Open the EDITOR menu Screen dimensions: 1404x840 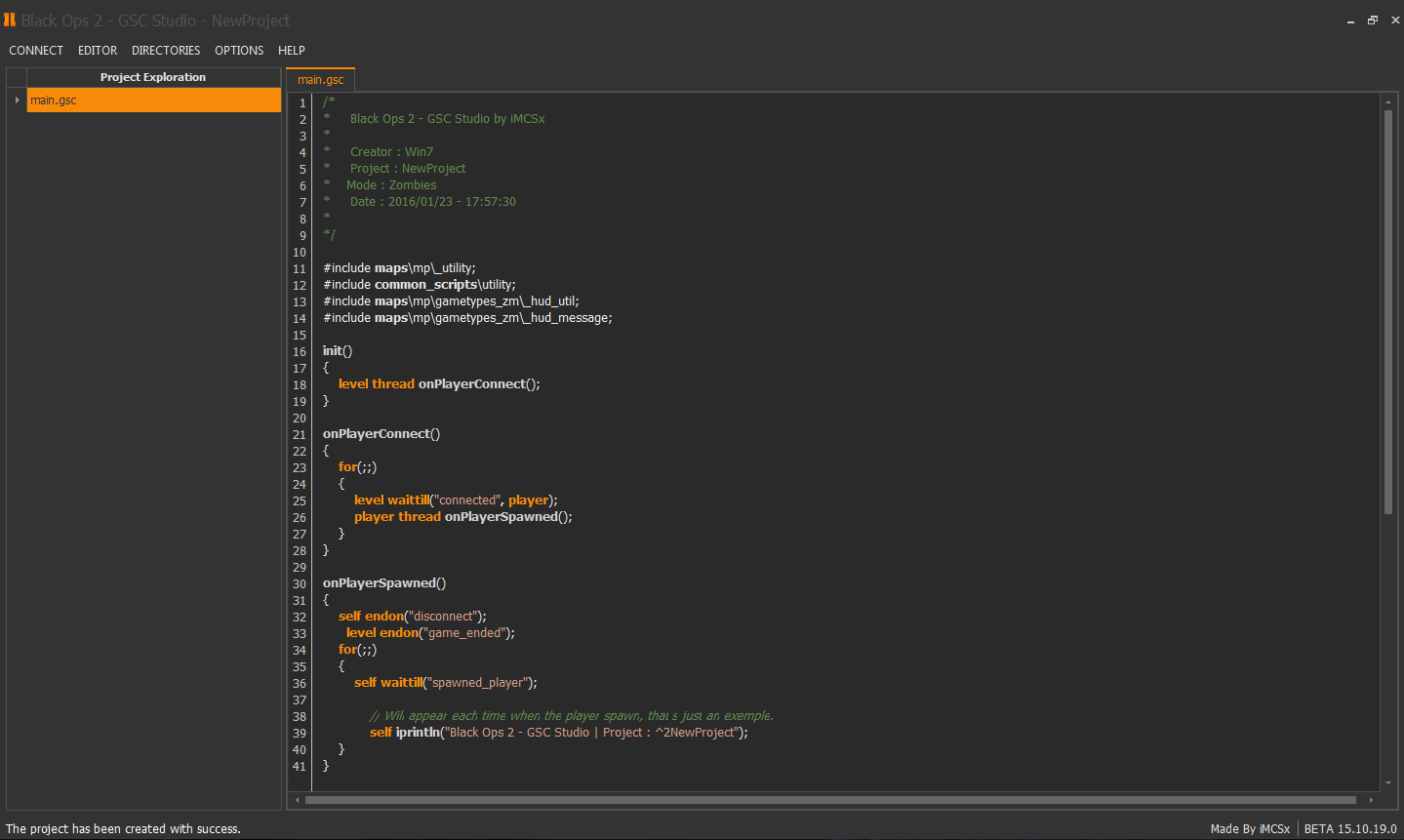pyautogui.click(x=98, y=51)
